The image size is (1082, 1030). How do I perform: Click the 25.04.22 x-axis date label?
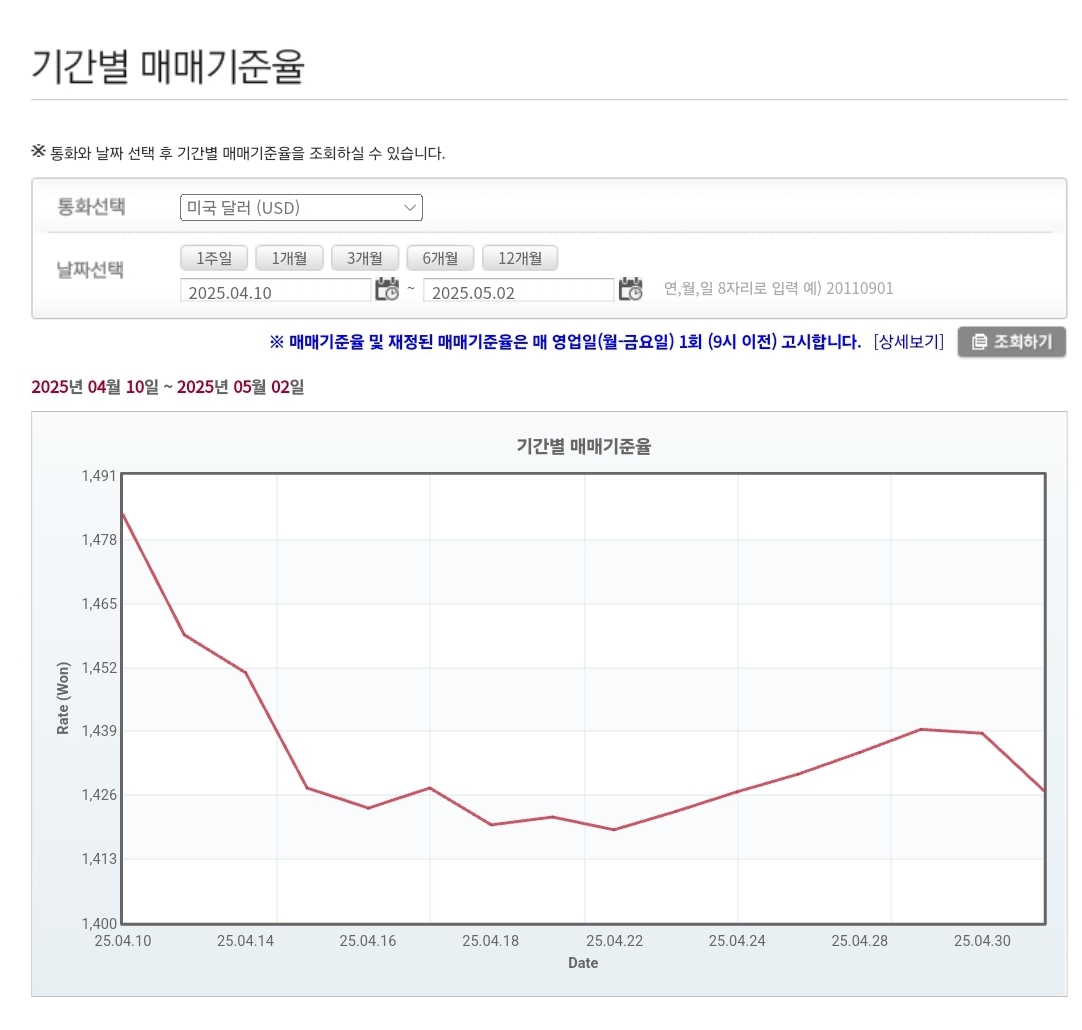point(614,941)
